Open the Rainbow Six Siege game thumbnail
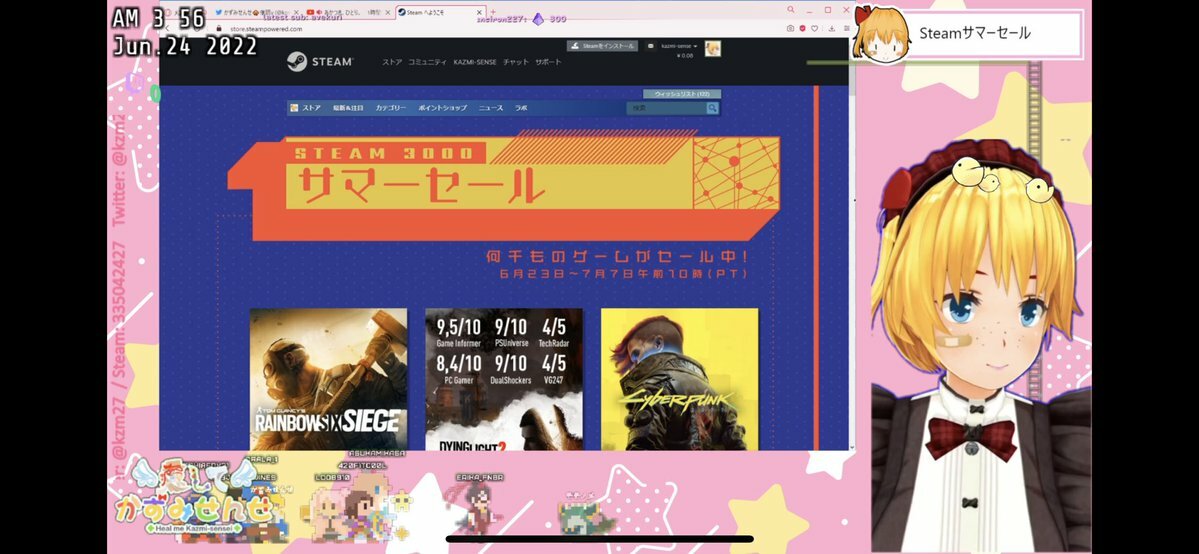 click(329, 379)
